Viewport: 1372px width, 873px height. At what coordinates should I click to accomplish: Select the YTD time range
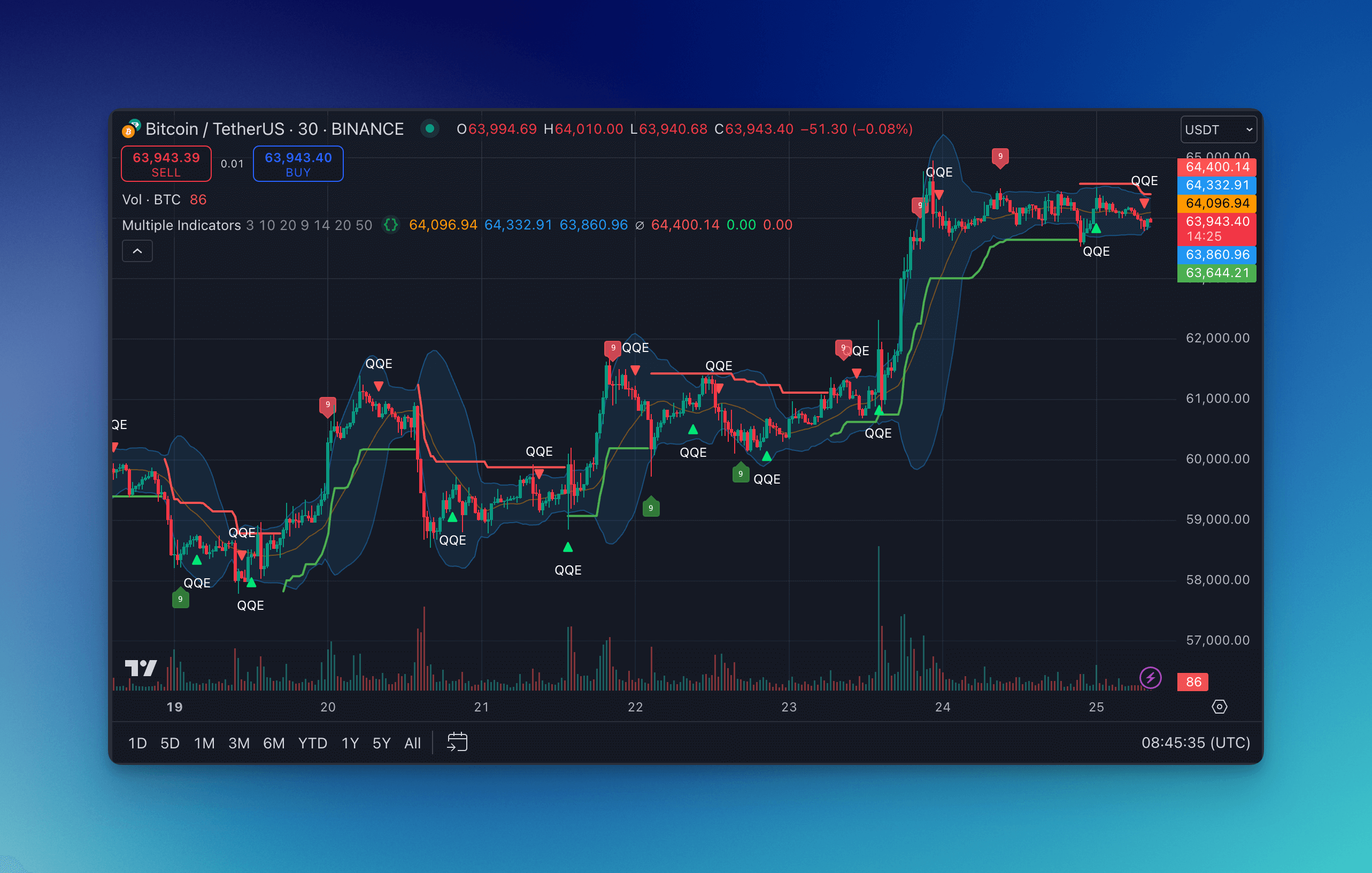click(313, 743)
